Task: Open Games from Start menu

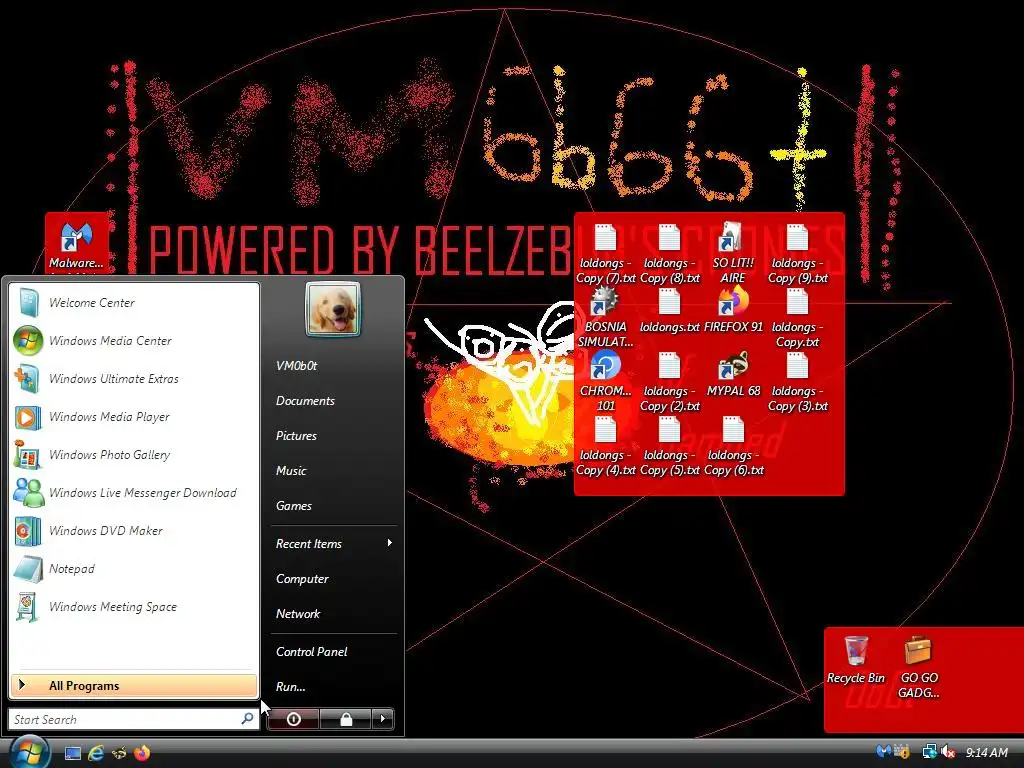Action: coord(333,505)
